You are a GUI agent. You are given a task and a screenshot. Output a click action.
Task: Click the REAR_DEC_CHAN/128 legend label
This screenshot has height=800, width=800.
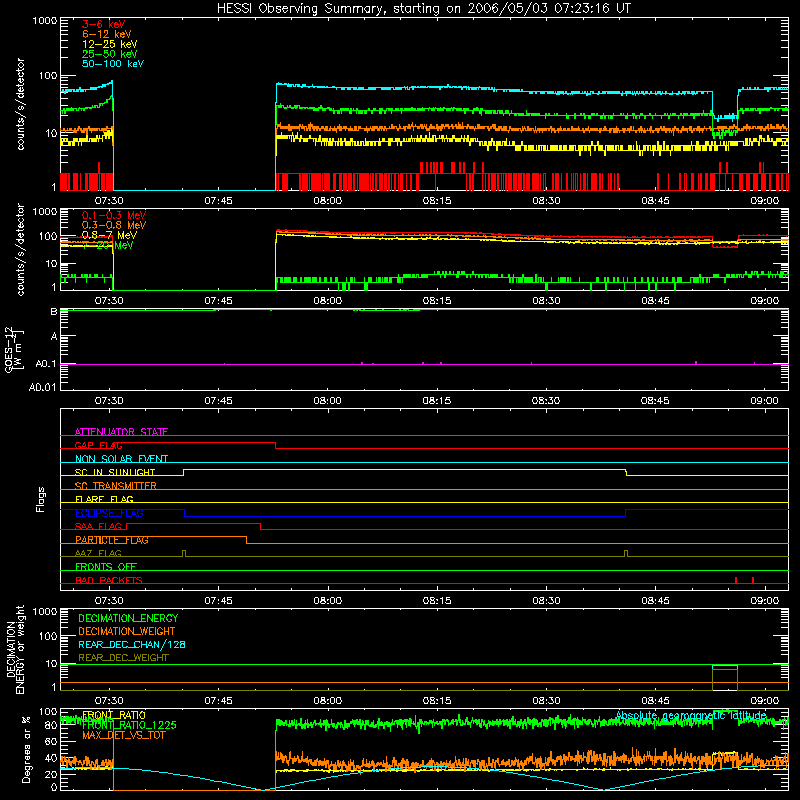pyautogui.click(x=132, y=645)
